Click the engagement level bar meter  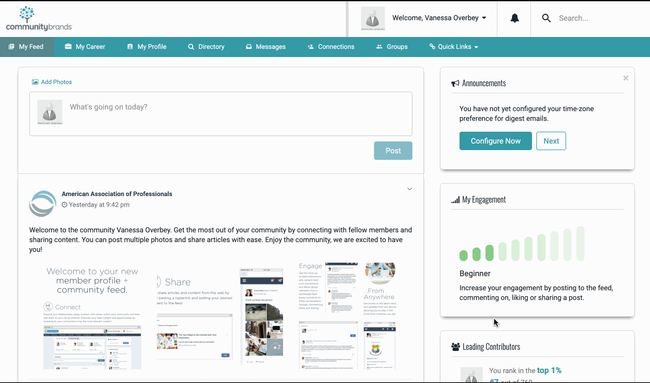click(522, 244)
